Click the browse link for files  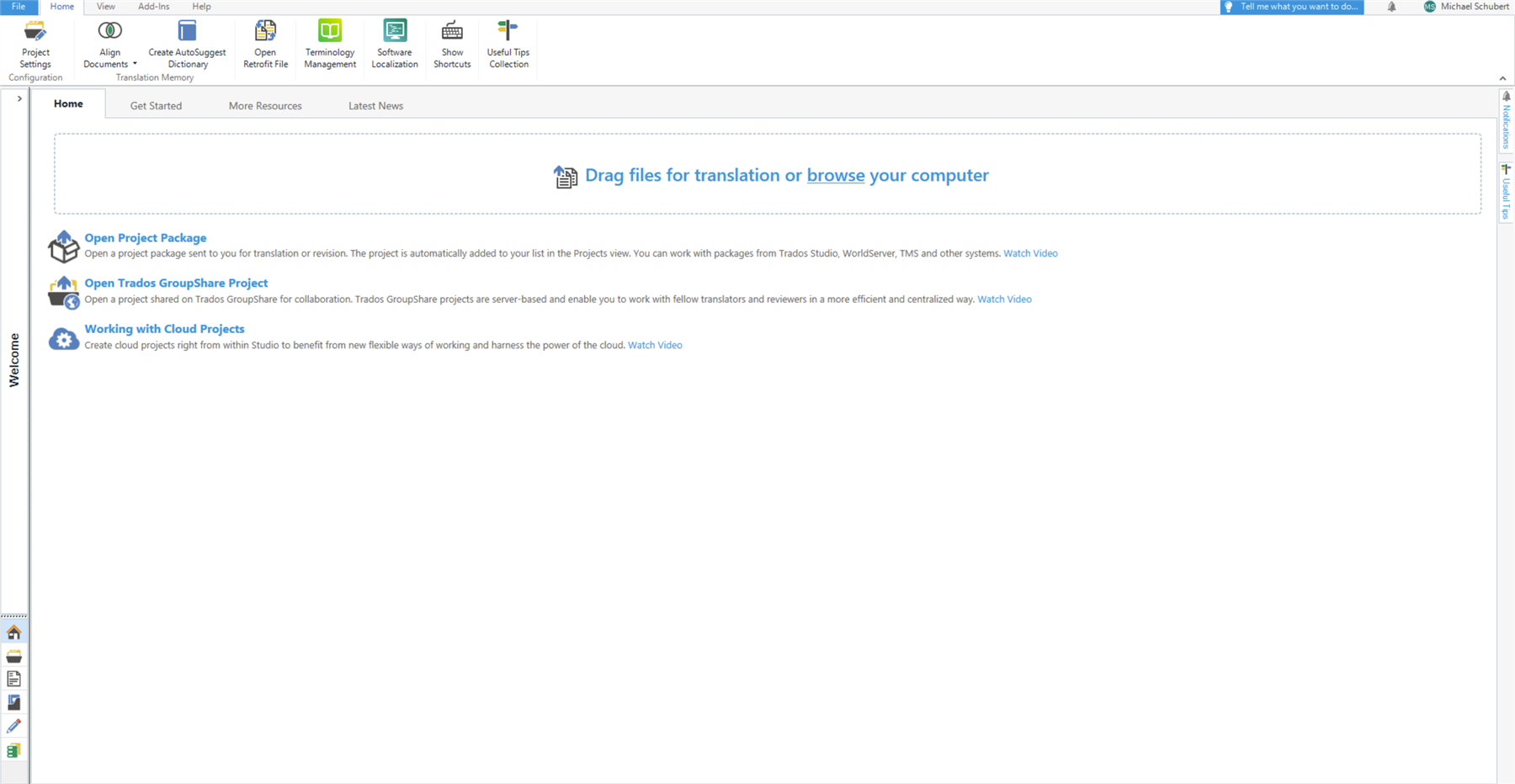pos(835,175)
